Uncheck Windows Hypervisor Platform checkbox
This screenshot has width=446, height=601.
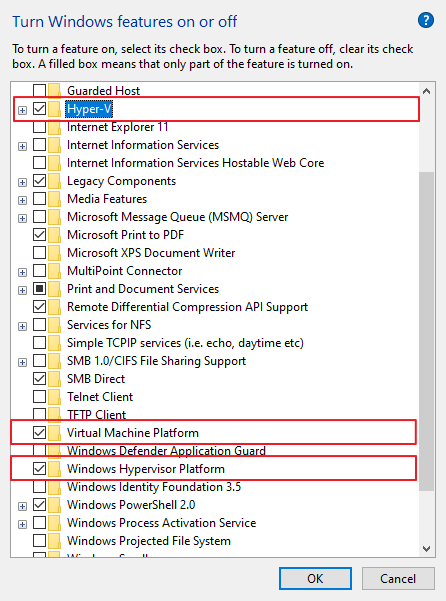[39, 468]
